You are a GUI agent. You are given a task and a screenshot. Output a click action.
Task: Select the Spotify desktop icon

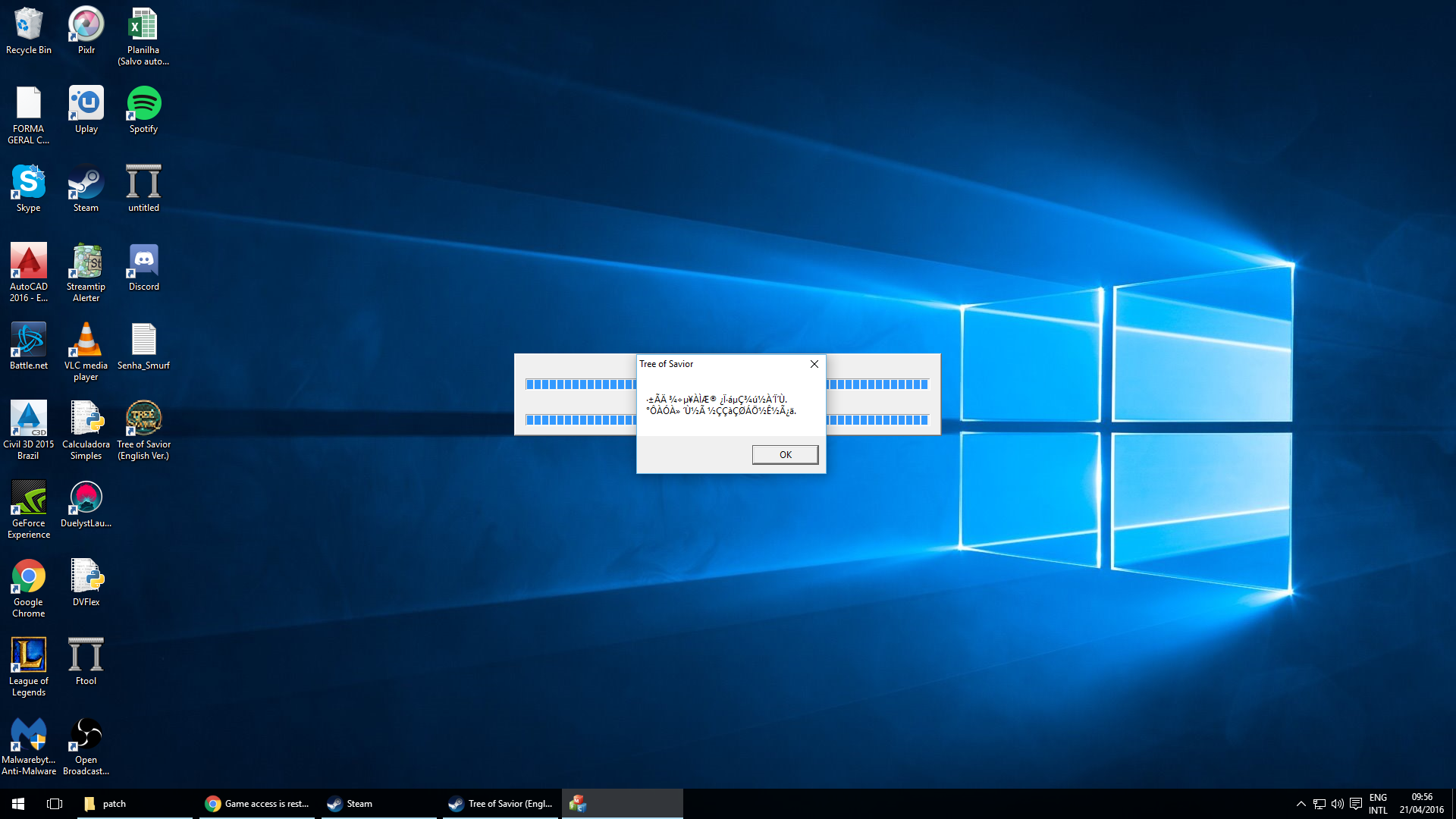tap(143, 109)
